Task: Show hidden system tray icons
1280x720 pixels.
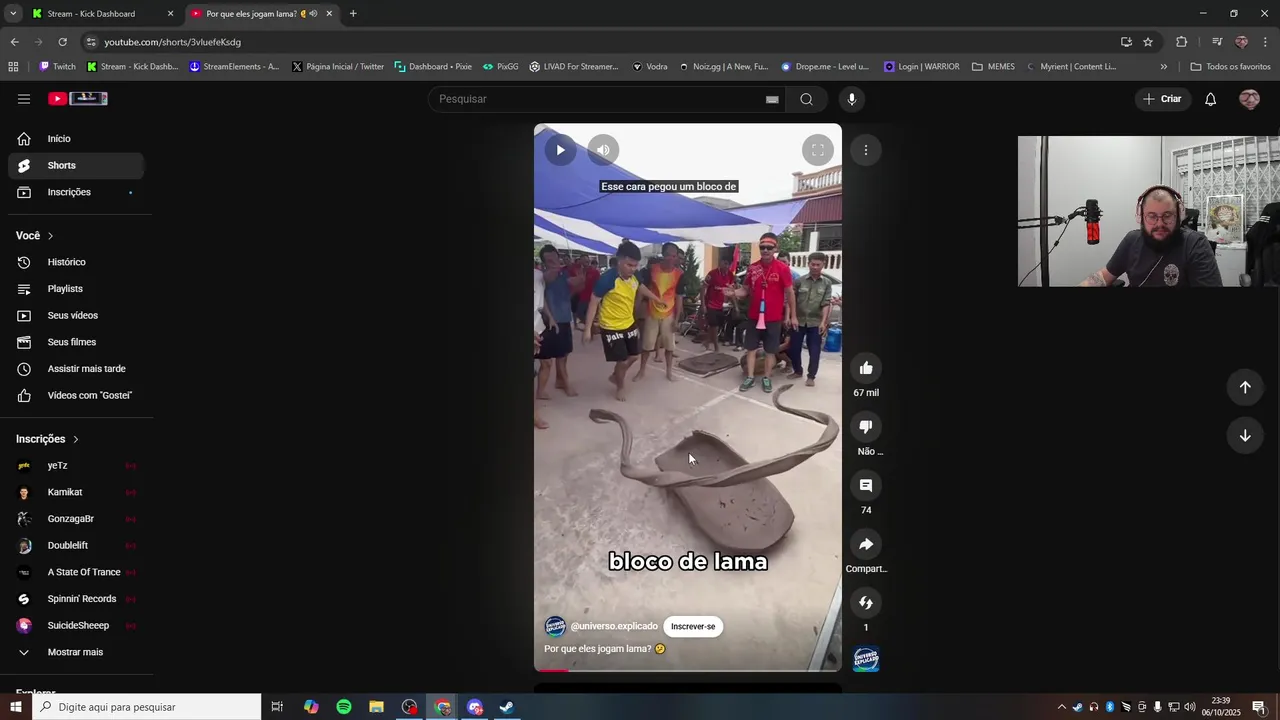Action: point(1061,707)
